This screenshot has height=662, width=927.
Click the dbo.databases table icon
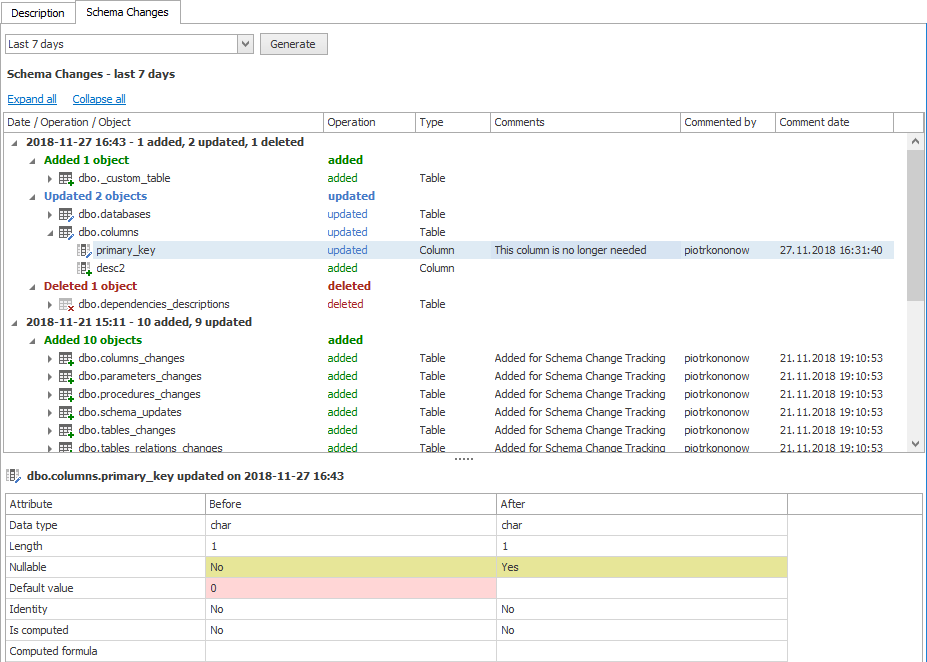(x=66, y=214)
